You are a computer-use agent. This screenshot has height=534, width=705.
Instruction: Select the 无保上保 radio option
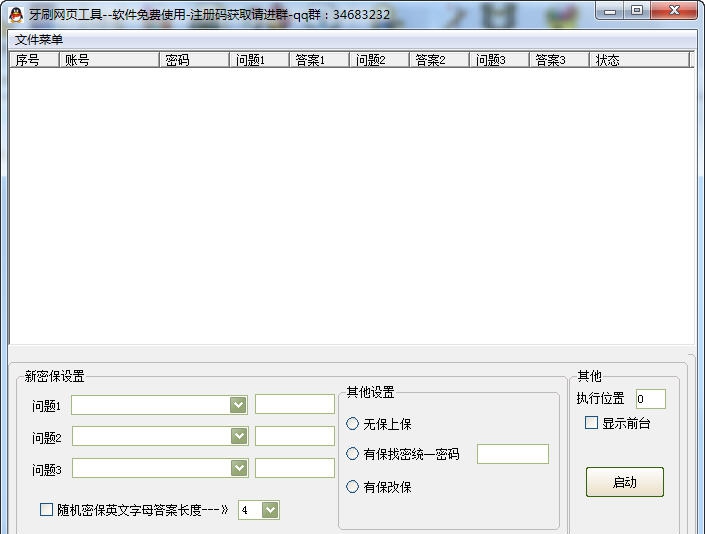[352, 423]
